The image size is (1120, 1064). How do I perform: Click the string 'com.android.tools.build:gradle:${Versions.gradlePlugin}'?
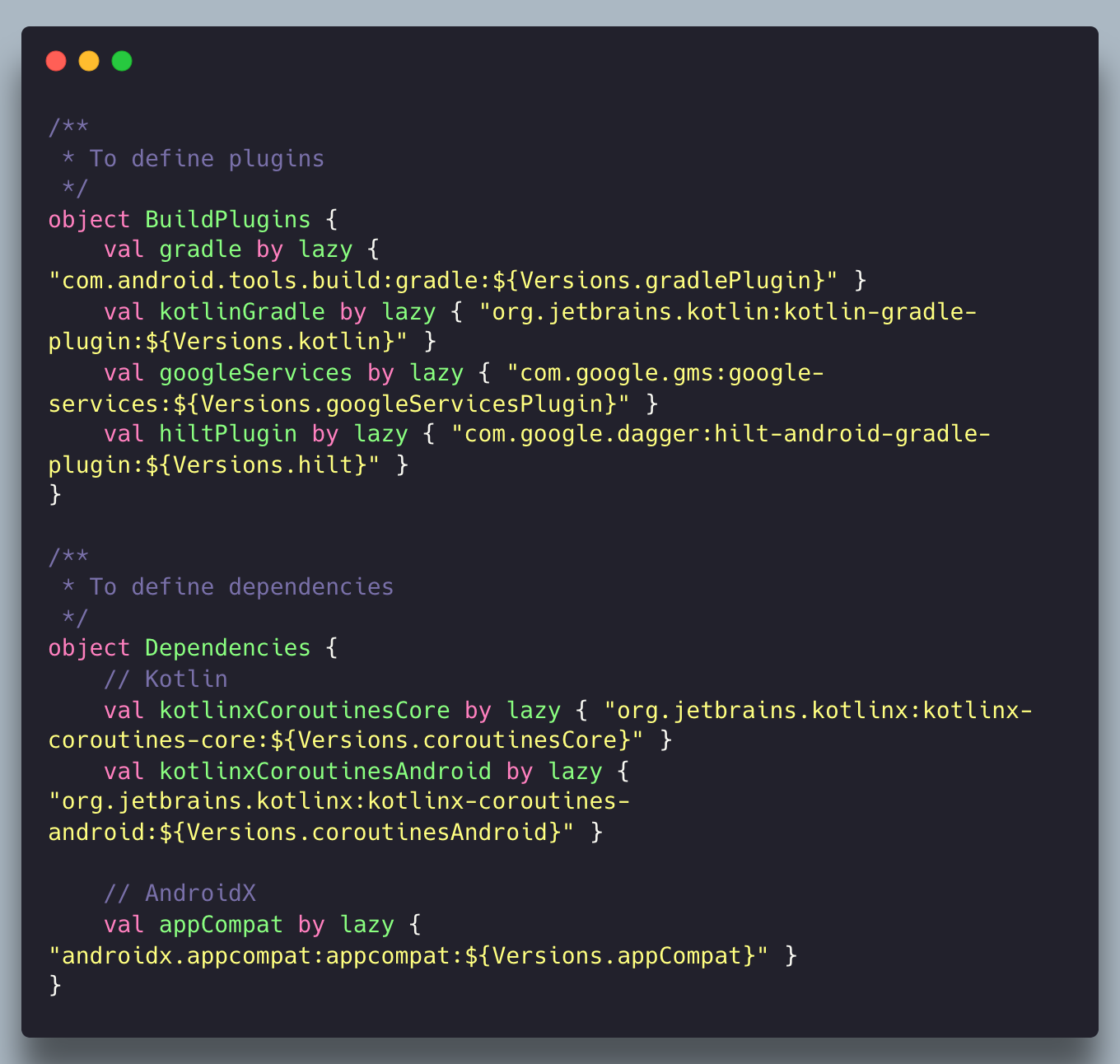tap(444, 280)
